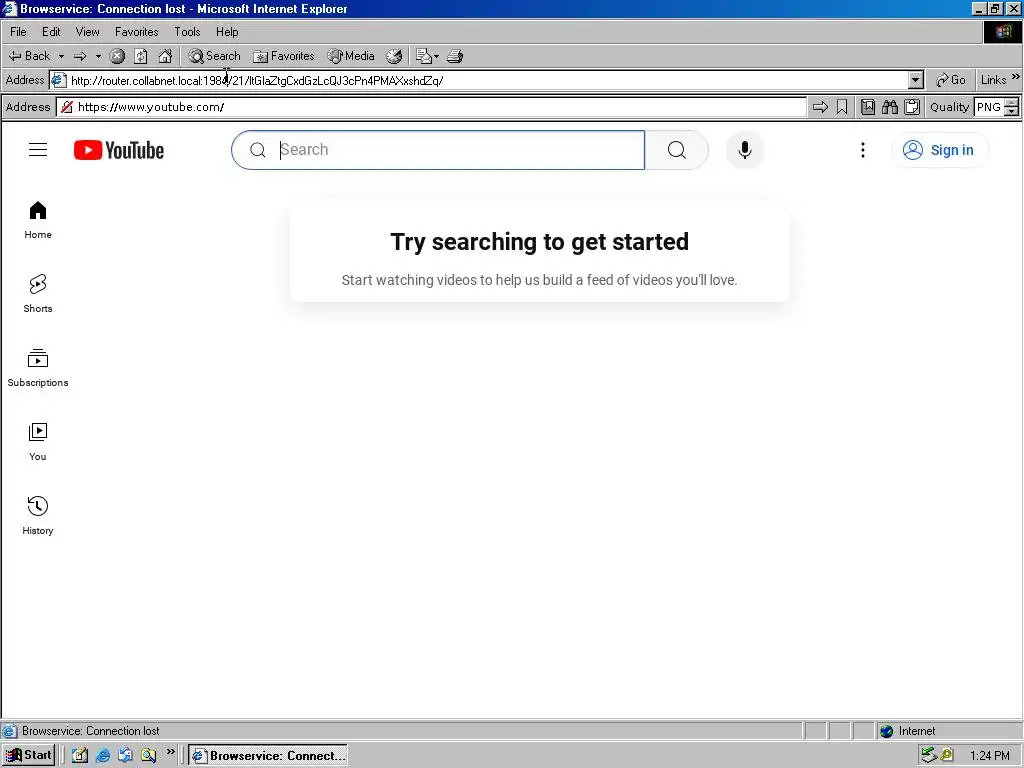
Task: Click the Forward arrow button
Action: click(x=80, y=56)
